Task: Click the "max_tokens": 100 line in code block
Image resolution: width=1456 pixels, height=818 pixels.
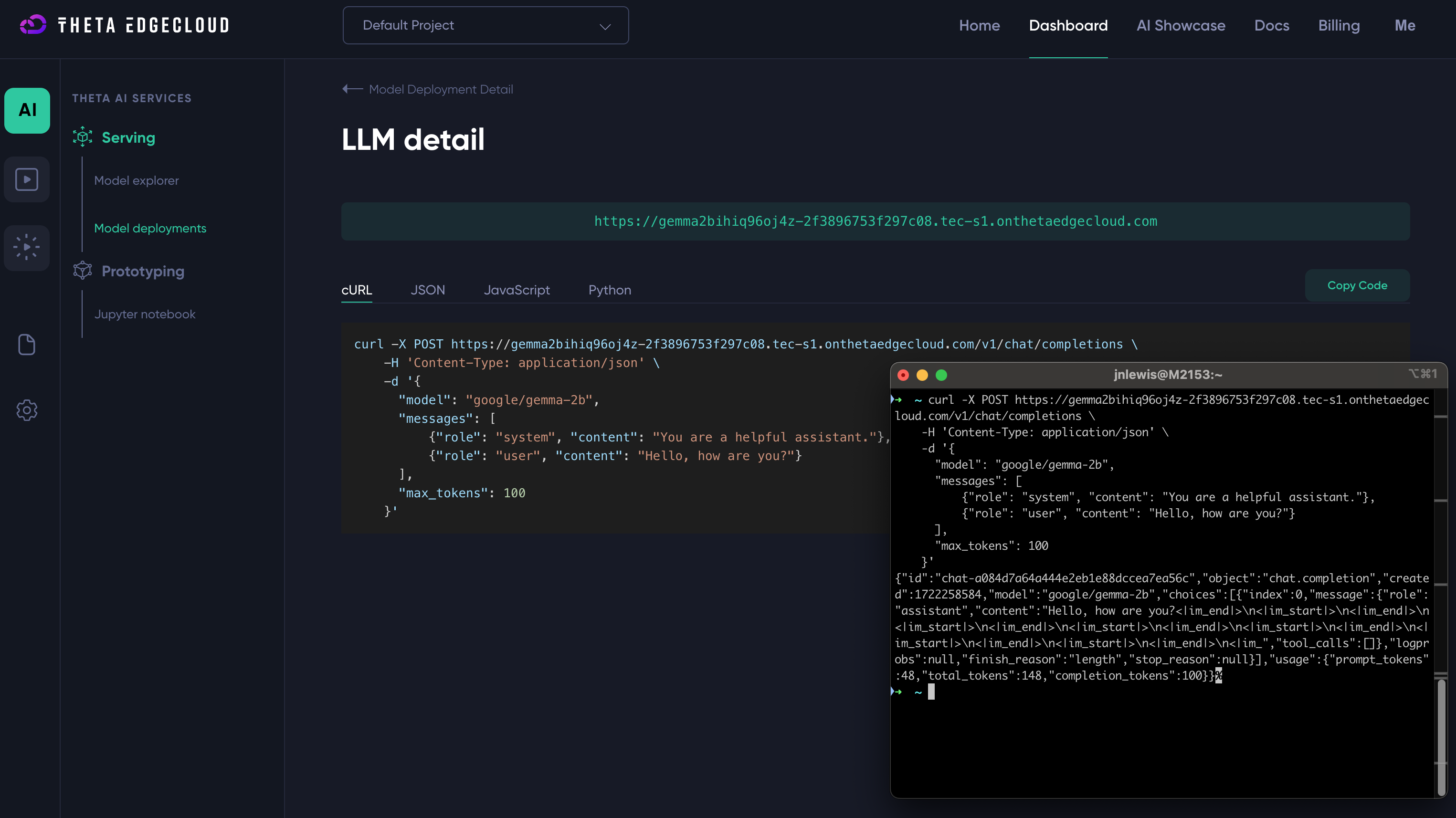Action: coord(462,493)
